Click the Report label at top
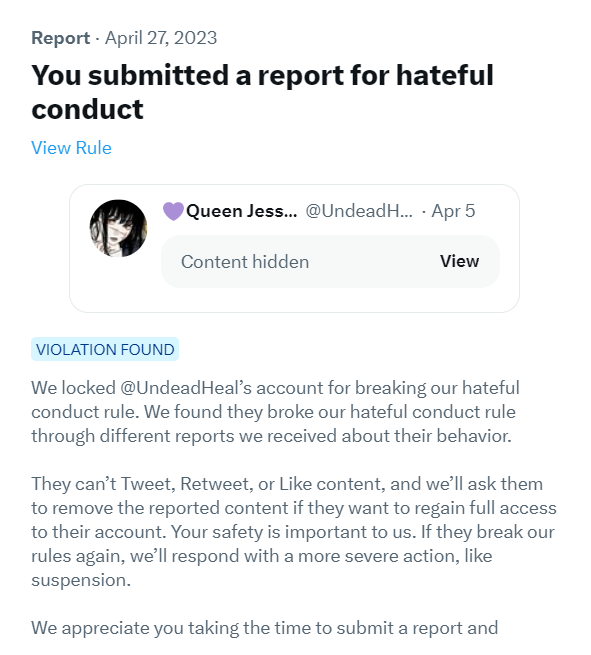The image size is (591, 655). [x=61, y=38]
